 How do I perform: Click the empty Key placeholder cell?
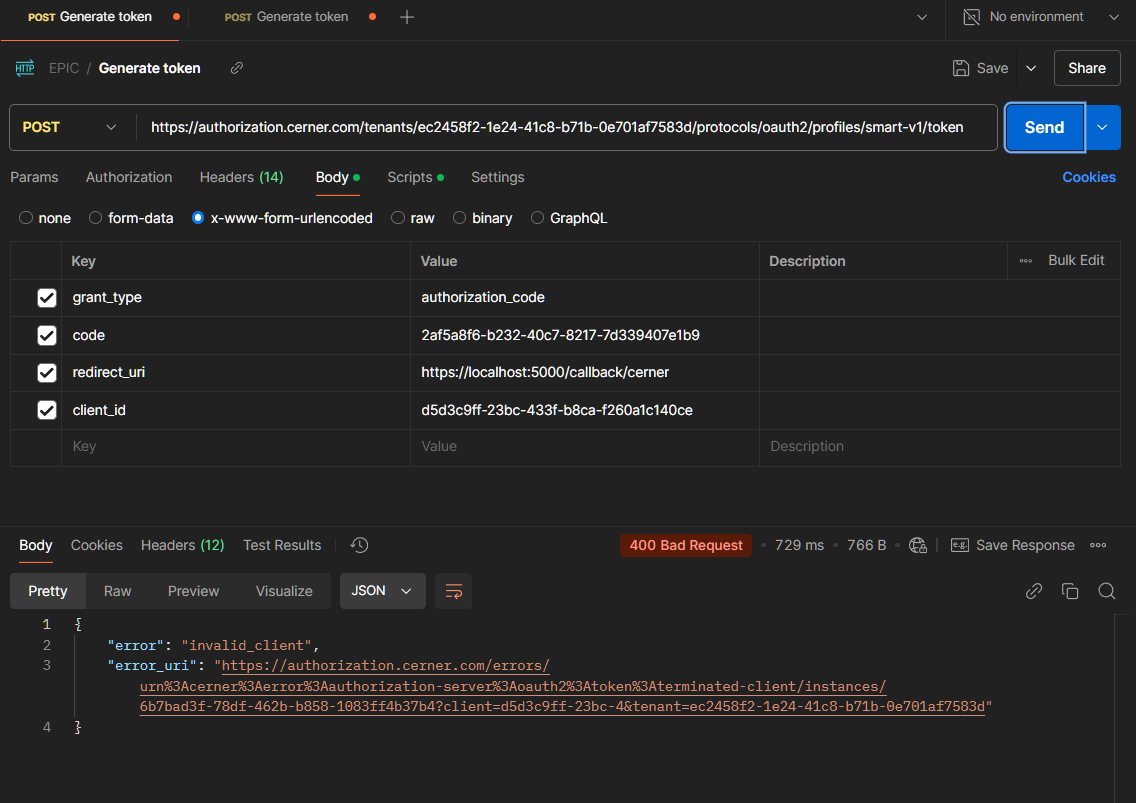235,447
